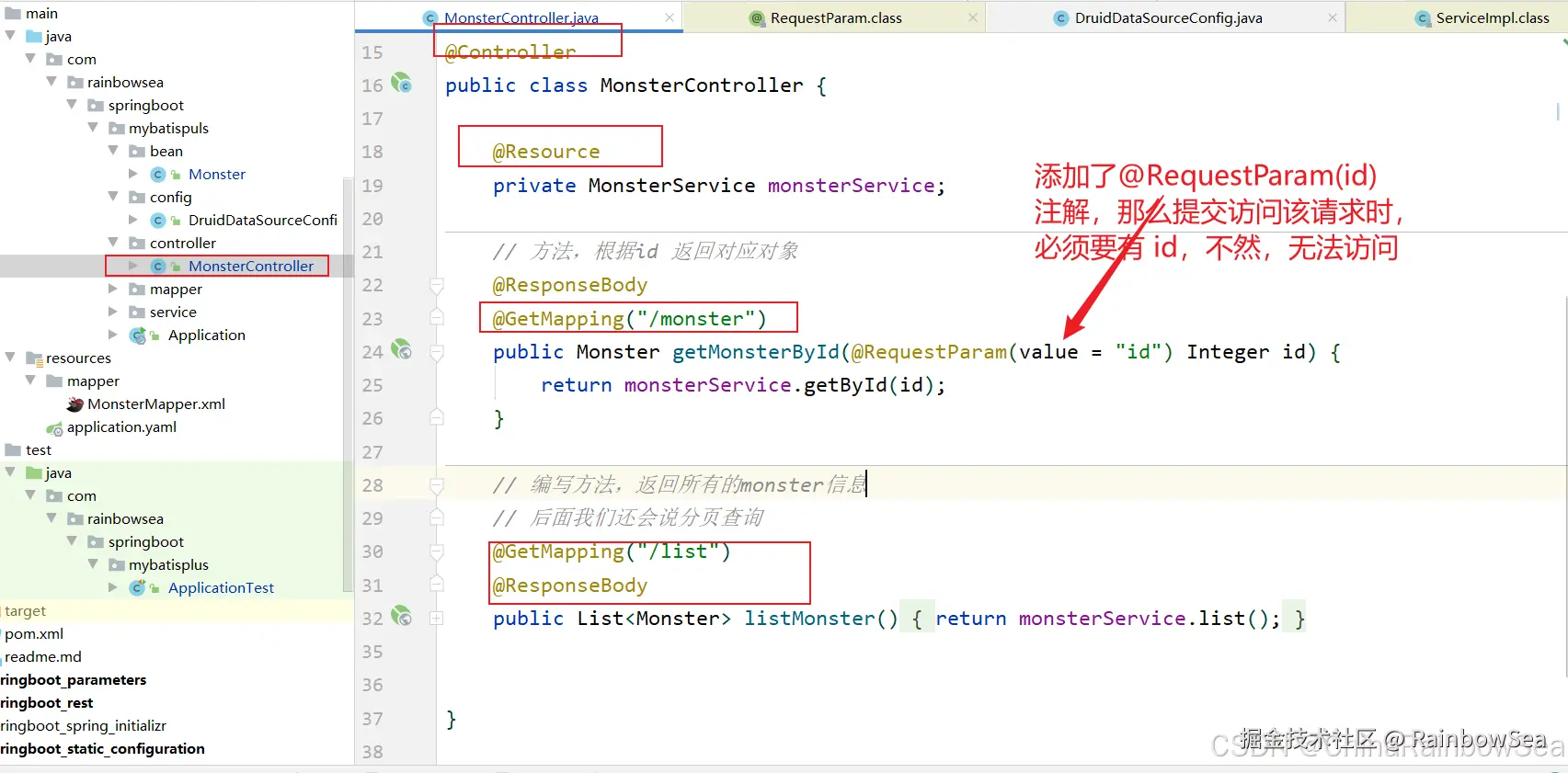1568x773 pixels.
Task: Select the MonsterController.java tab
Action: (x=521, y=17)
